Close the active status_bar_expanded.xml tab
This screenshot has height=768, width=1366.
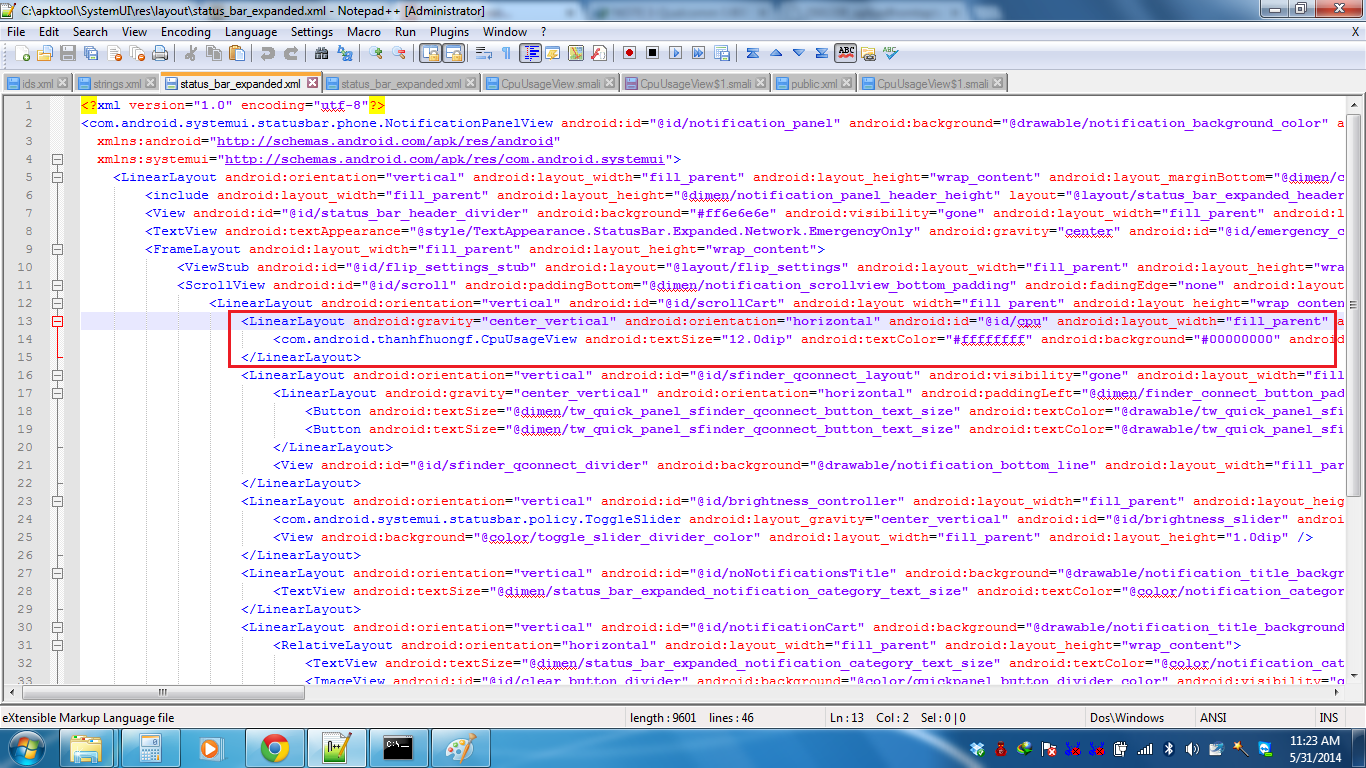(x=312, y=84)
